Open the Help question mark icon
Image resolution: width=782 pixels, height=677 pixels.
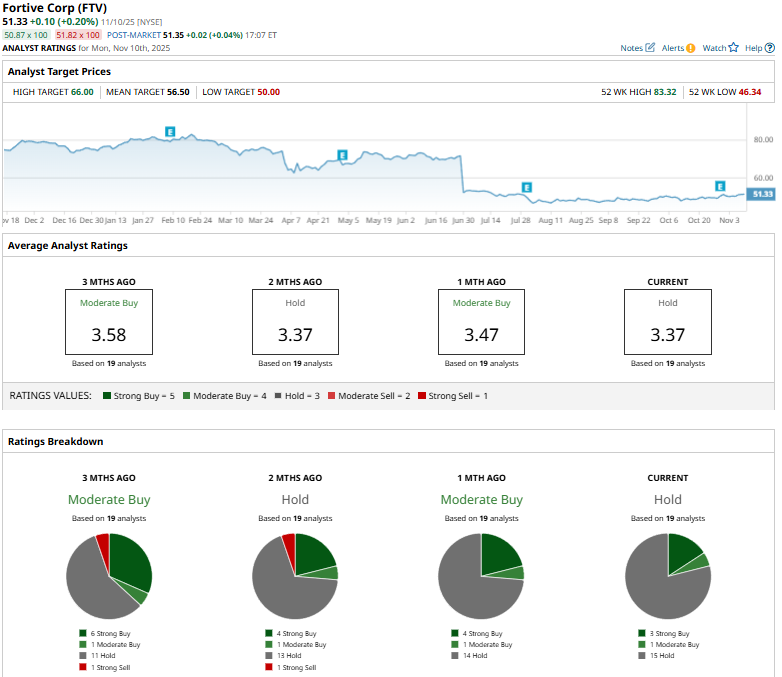[x=770, y=48]
